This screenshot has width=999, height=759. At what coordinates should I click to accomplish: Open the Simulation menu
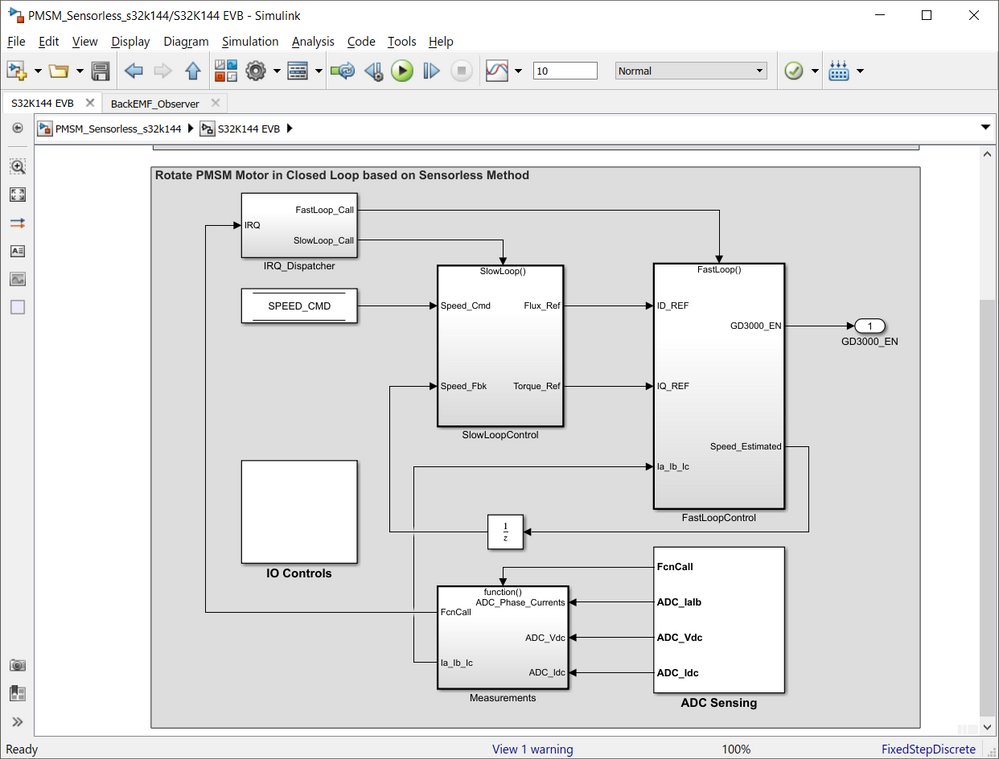pos(250,41)
